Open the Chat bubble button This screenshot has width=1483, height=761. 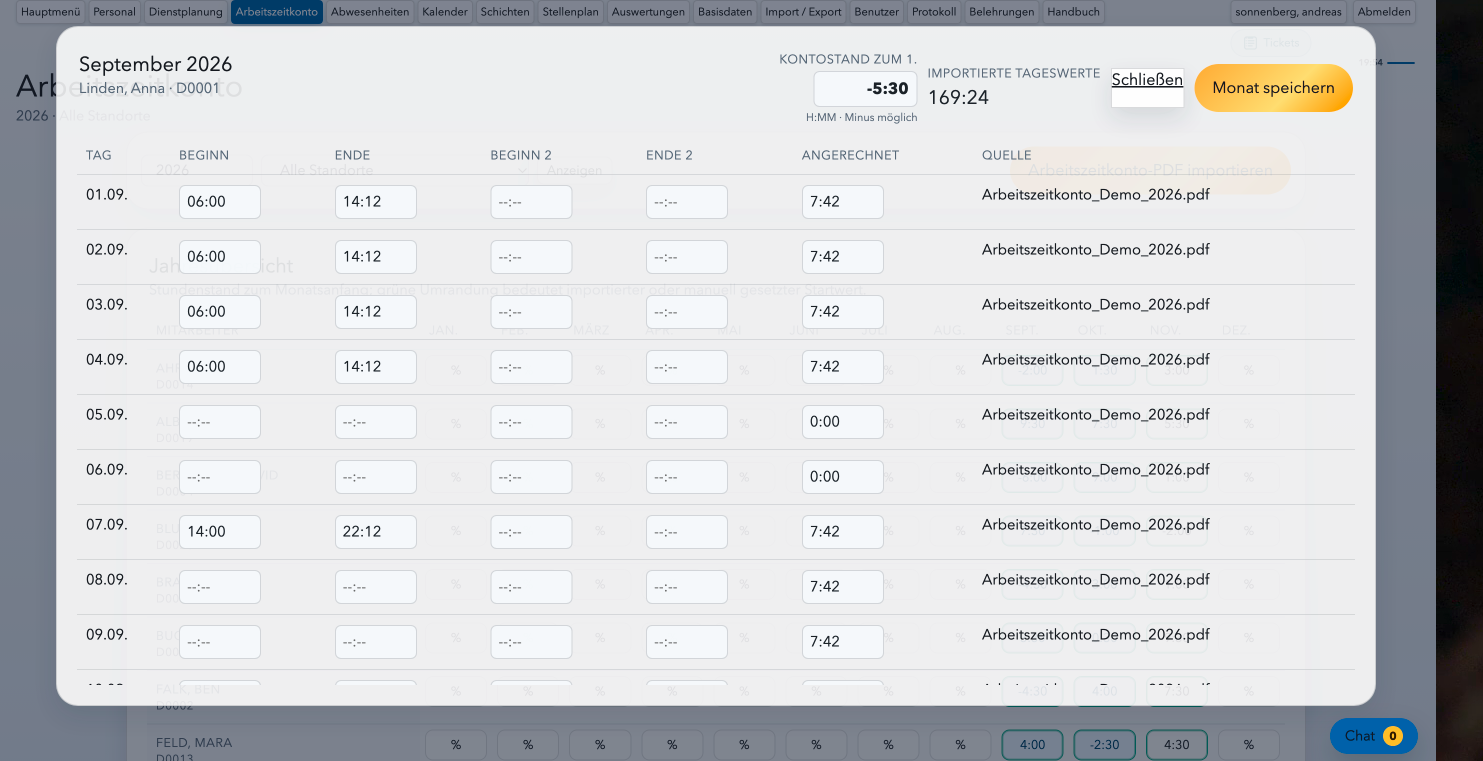pos(1373,736)
